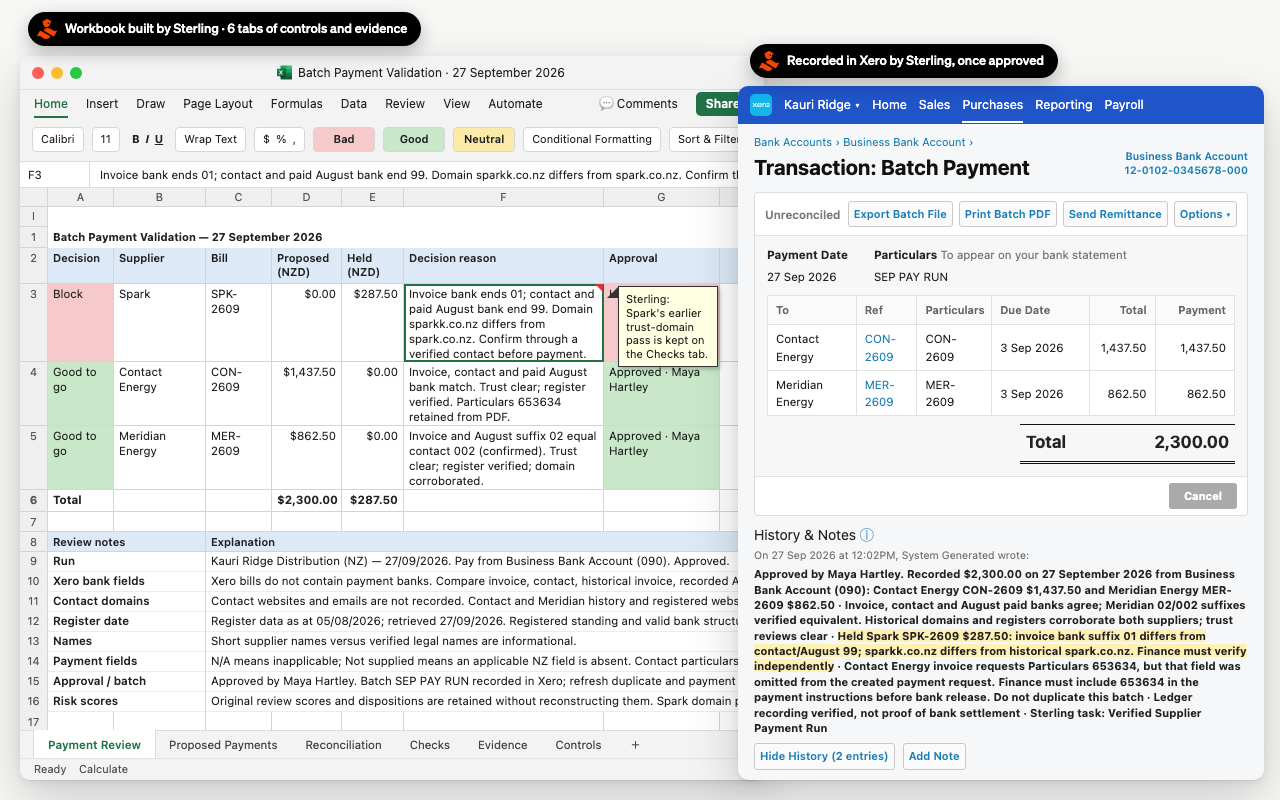
Task: Click the F3 Name Box
Action: pyautogui.click(x=55, y=175)
